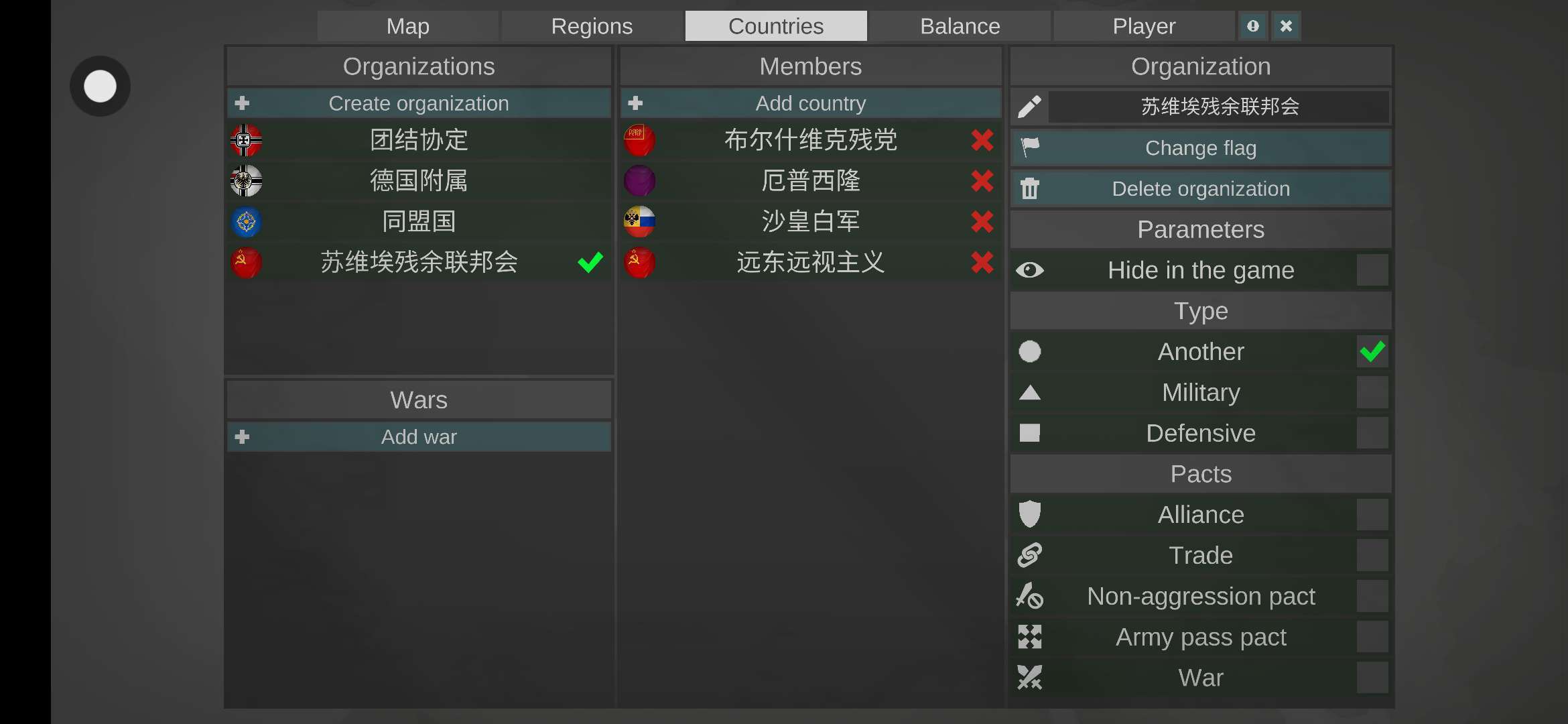Remove 布尔什维克残党 with its red X
This screenshot has width=1568, height=724.
click(x=982, y=140)
